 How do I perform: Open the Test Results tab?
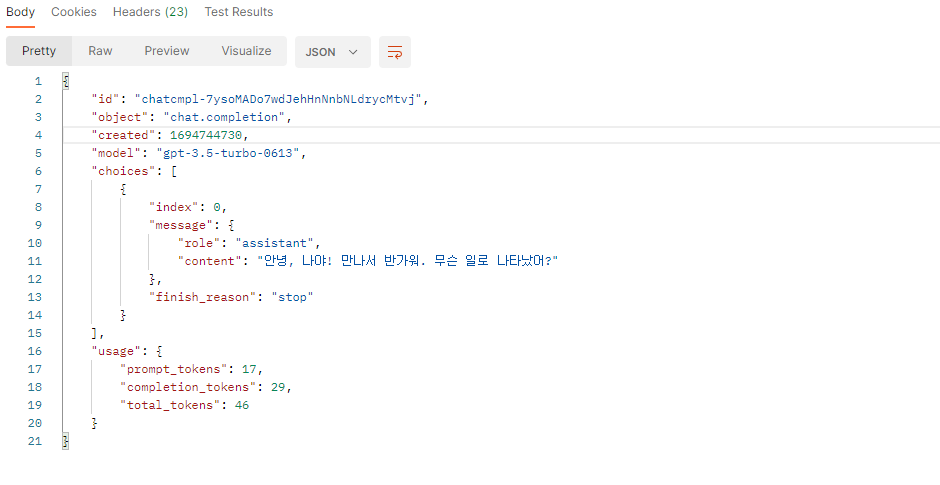click(239, 12)
